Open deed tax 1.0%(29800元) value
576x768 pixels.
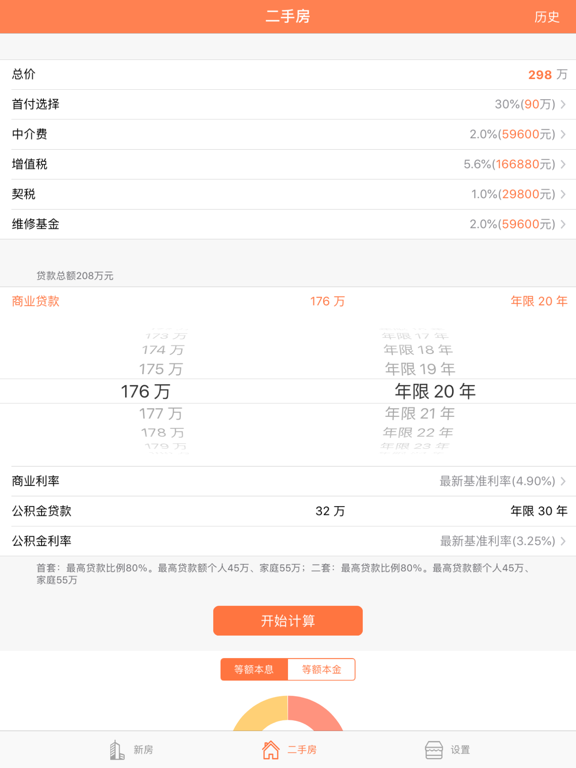tap(513, 194)
